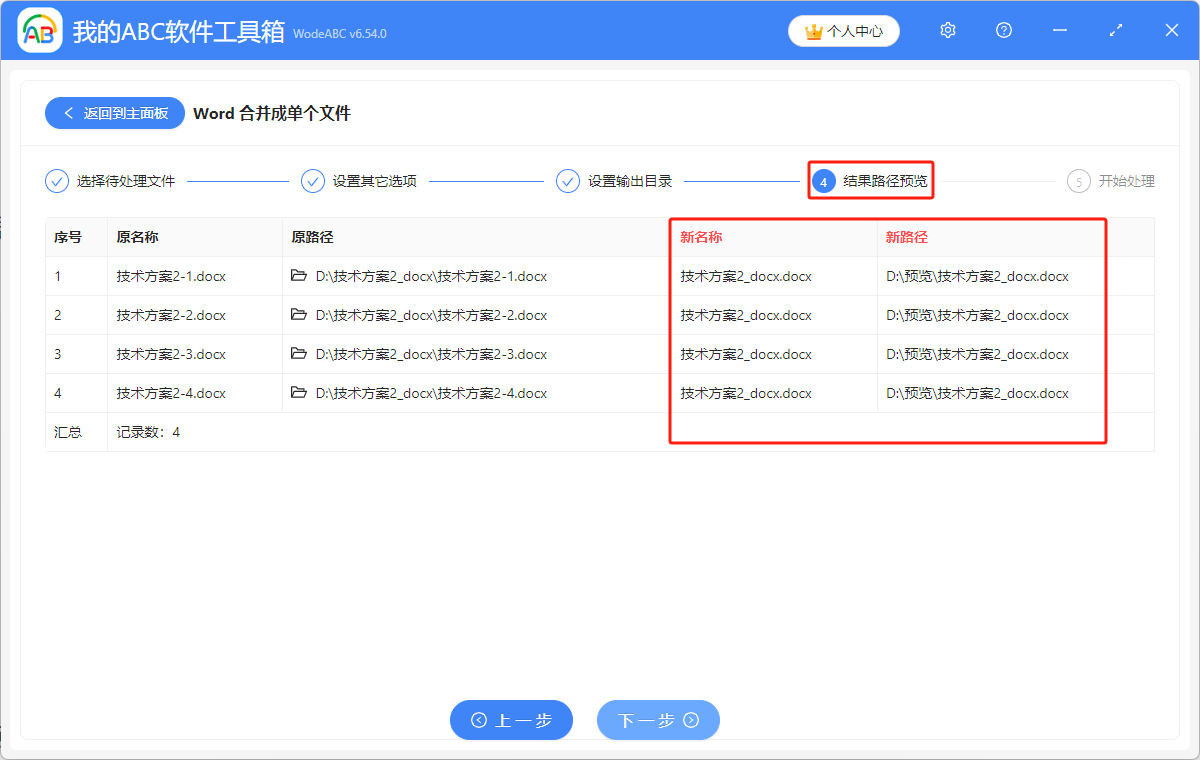Open 个人中心 personal center
Image resolution: width=1200 pixels, height=760 pixels.
click(843, 31)
